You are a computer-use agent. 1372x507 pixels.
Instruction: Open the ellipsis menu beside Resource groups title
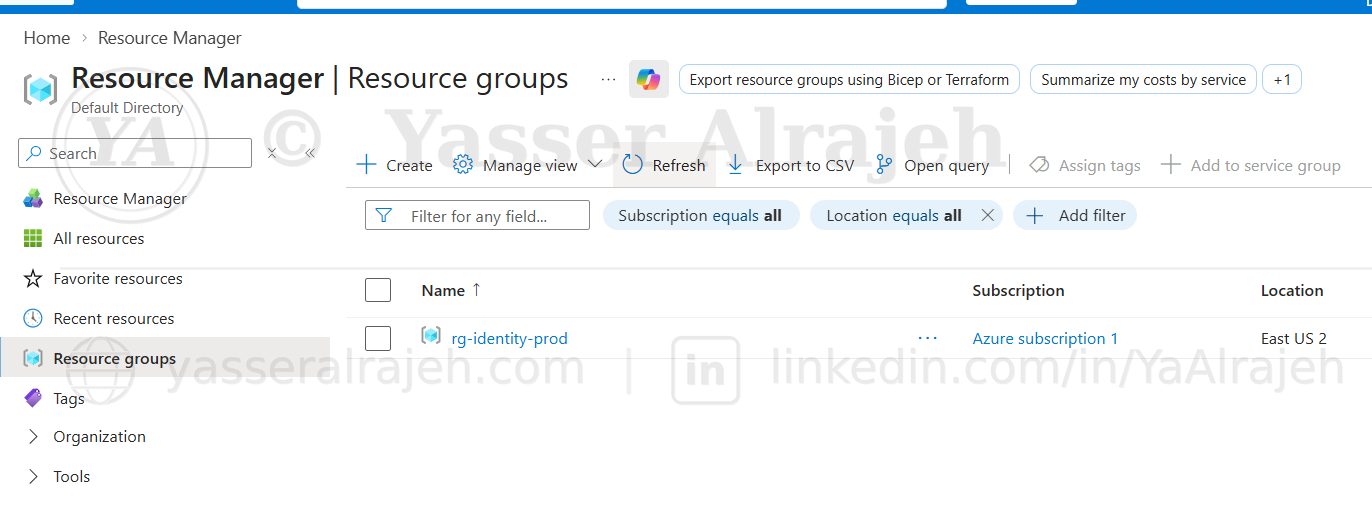tap(608, 79)
